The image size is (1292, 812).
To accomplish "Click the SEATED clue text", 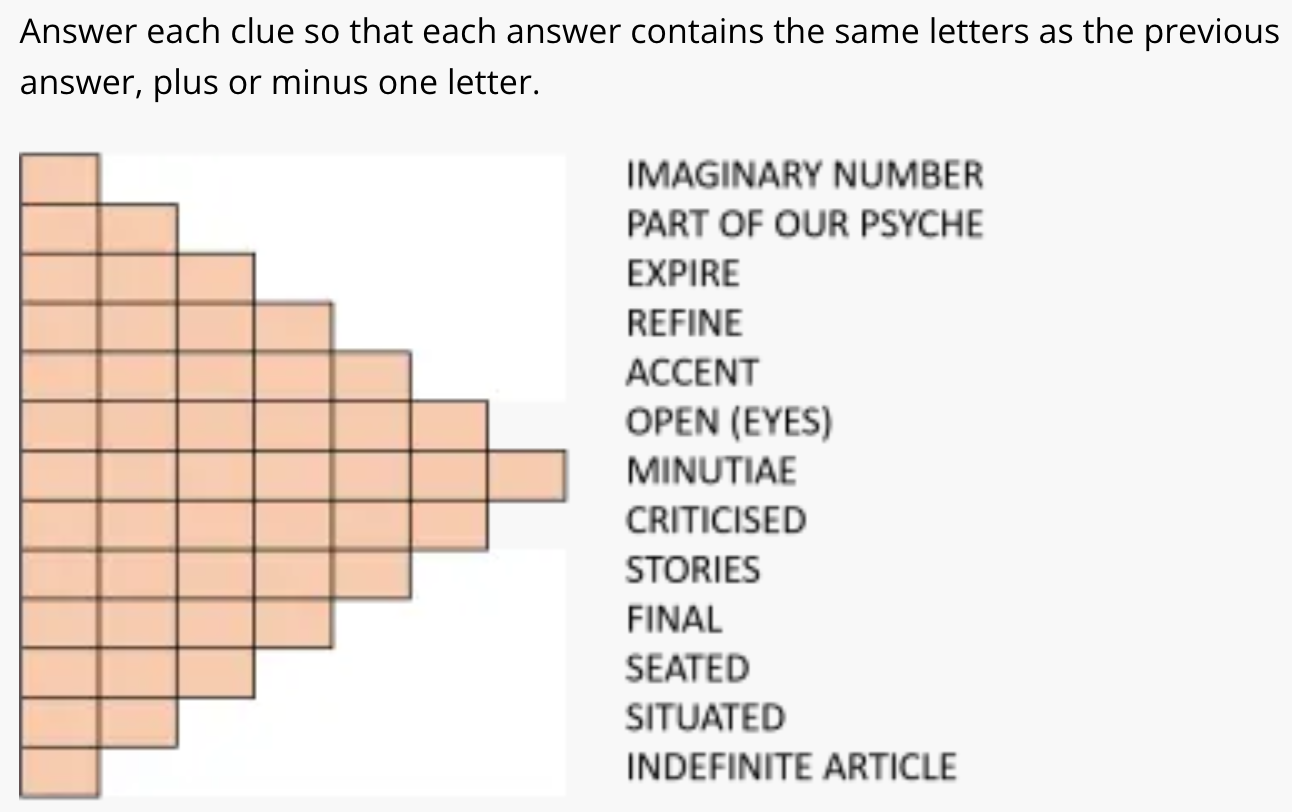I will pyautogui.click(x=687, y=668).
